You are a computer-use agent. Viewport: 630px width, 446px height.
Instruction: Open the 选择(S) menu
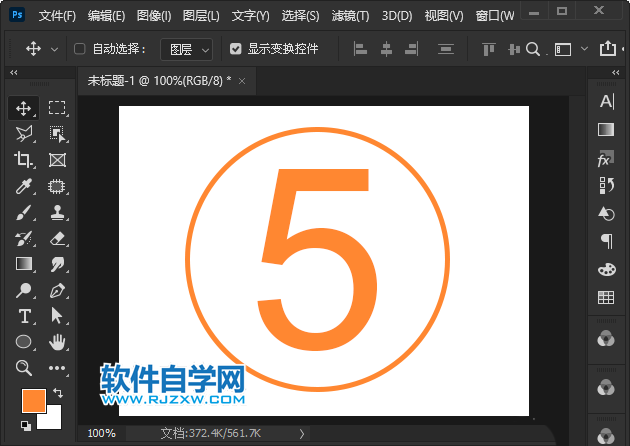click(301, 16)
